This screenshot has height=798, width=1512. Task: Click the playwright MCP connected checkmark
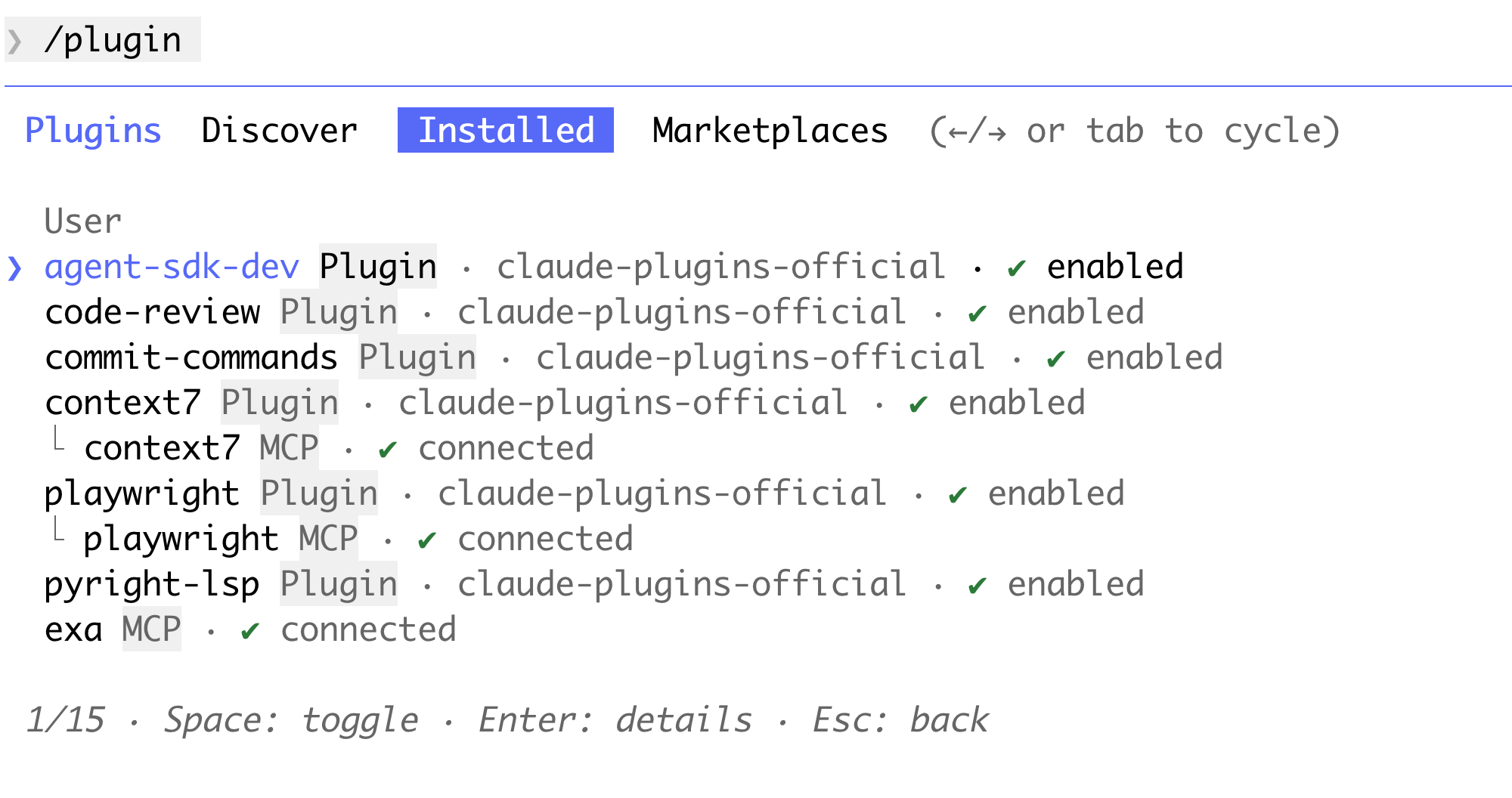[427, 540]
